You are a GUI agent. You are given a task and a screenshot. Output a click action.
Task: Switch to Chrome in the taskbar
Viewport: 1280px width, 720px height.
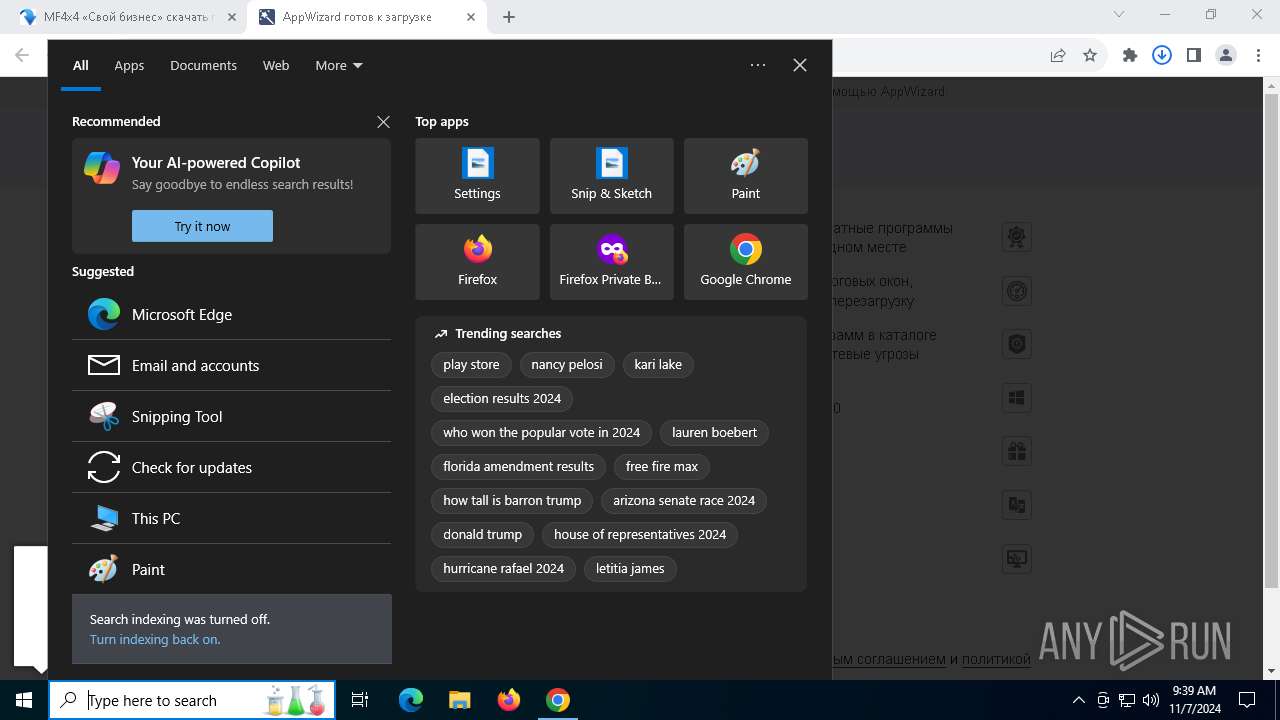558,700
